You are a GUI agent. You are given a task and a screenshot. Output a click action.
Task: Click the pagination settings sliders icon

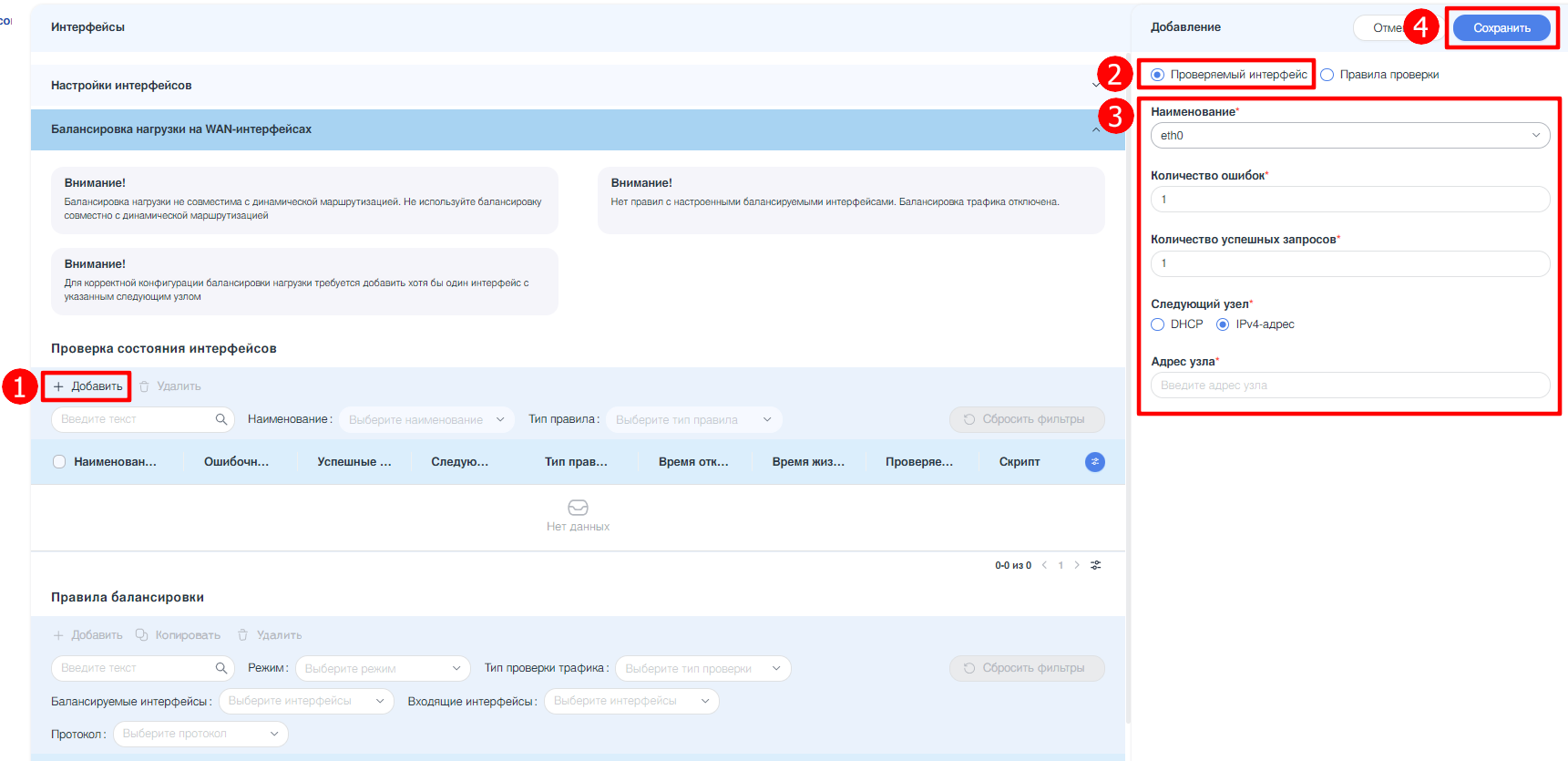pyautogui.click(x=1095, y=565)
